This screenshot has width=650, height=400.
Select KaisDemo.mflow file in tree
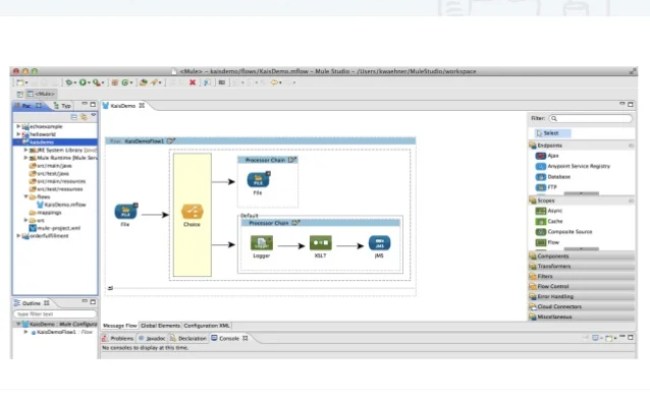[x=61, y=204]
